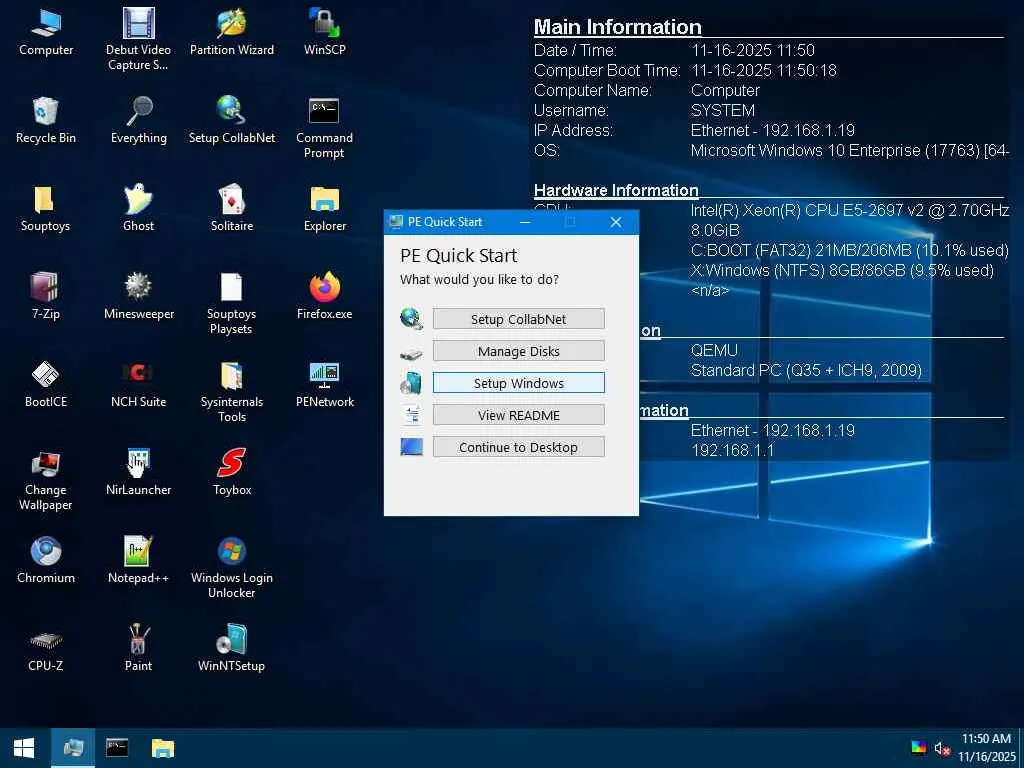
Task: Minimize the PE Quick Start window
Action: (524, 222)
